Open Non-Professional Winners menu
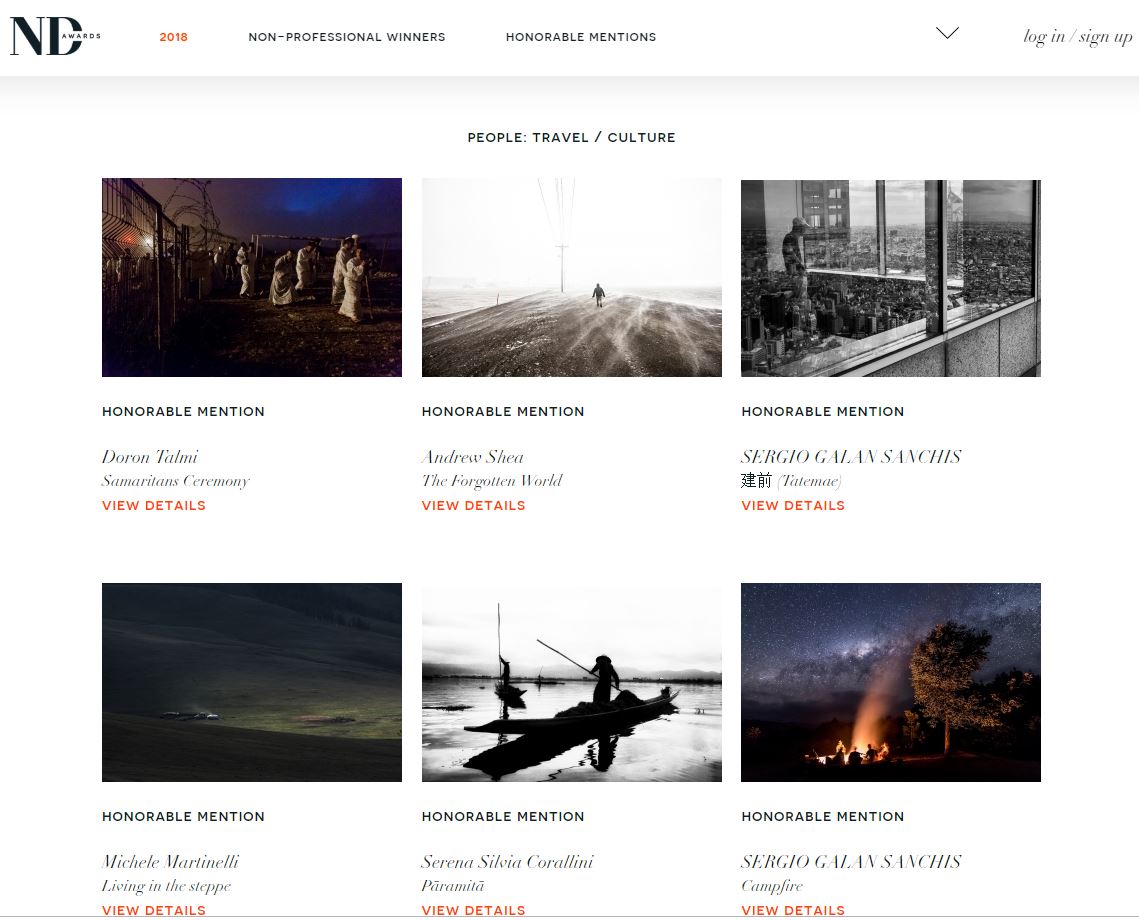Image resolution: width=1139 pixels, height=920 pixels. point(346,37)
